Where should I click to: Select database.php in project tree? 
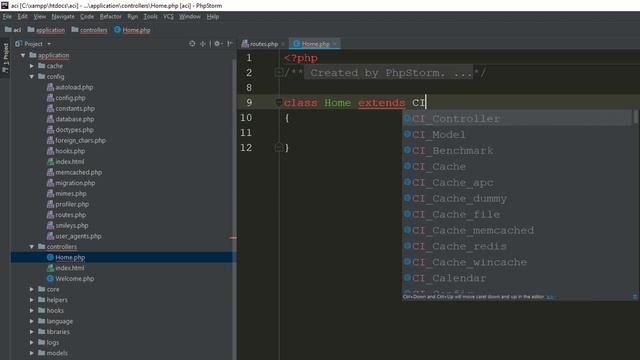[70, 119]
